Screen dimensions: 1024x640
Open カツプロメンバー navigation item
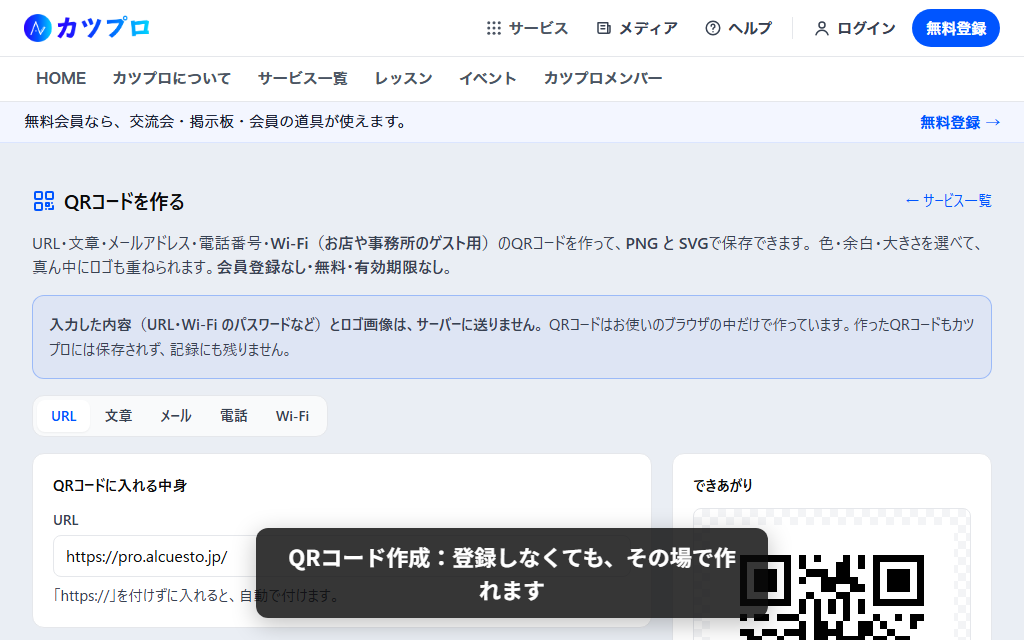pos(603,78)
